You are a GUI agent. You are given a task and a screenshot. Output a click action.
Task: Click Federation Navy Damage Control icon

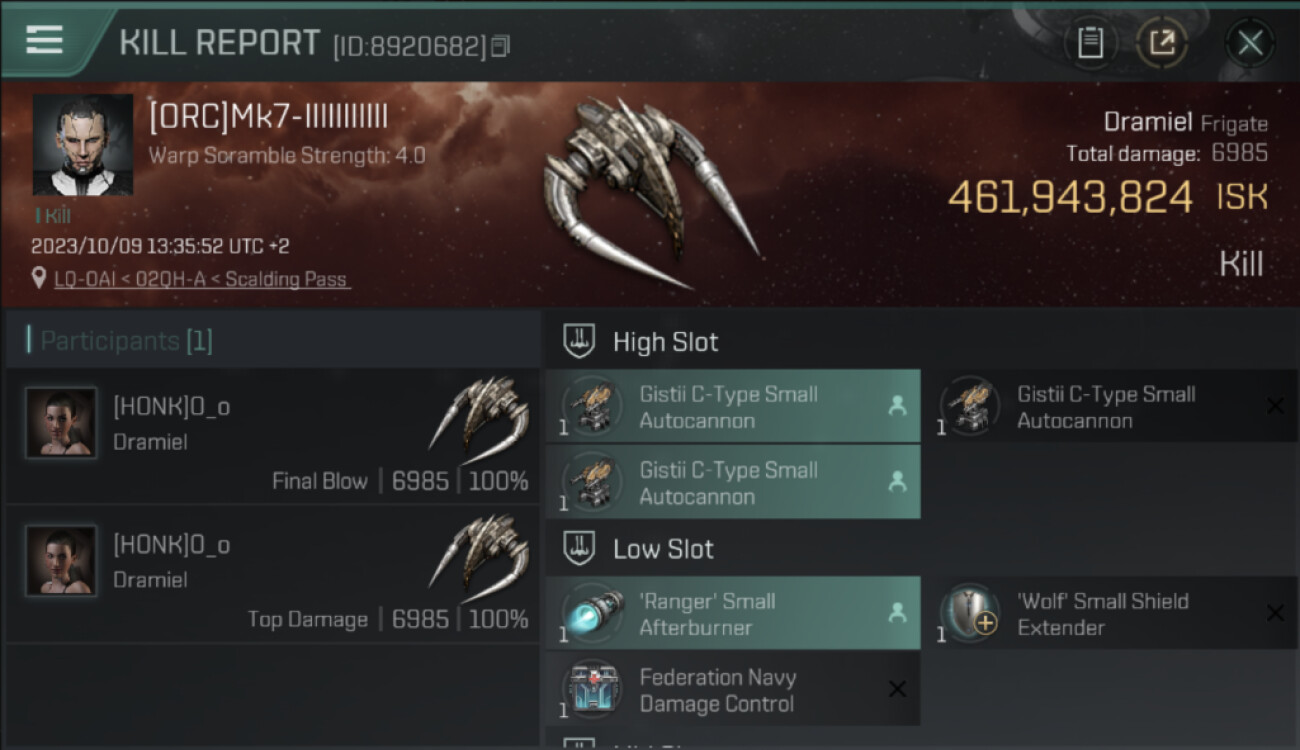[592, 689]
